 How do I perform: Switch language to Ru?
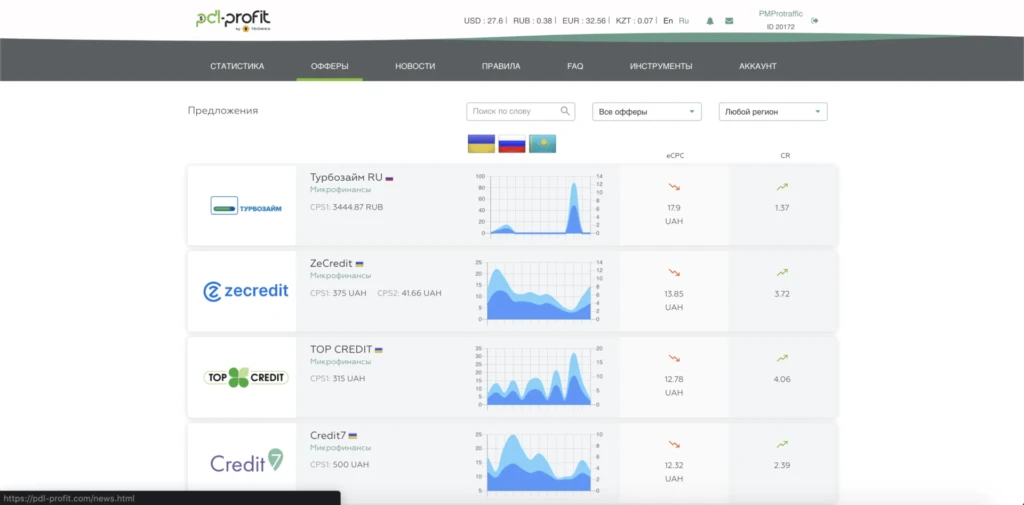click(x=684, y=21)
